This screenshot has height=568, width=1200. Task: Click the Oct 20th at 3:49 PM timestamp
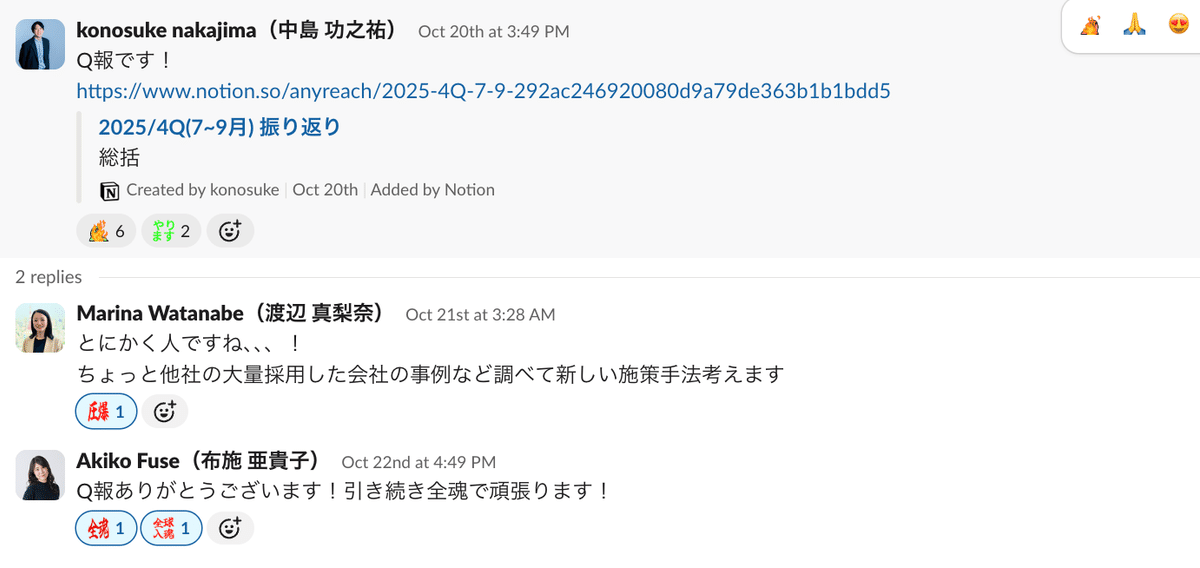pyautogui.click(x=494, y=31)
